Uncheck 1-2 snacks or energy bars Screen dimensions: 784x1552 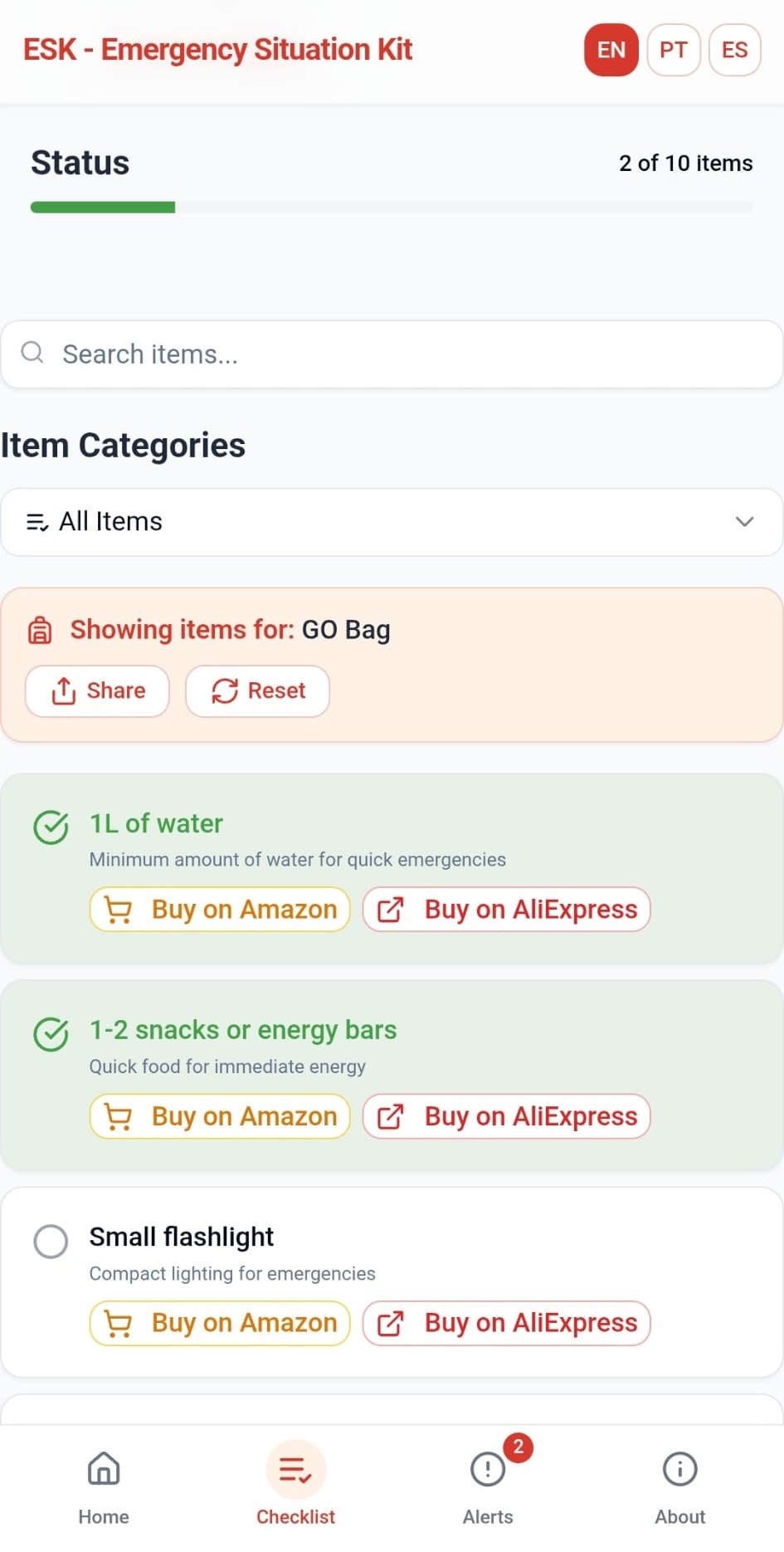coord(51,1034)
